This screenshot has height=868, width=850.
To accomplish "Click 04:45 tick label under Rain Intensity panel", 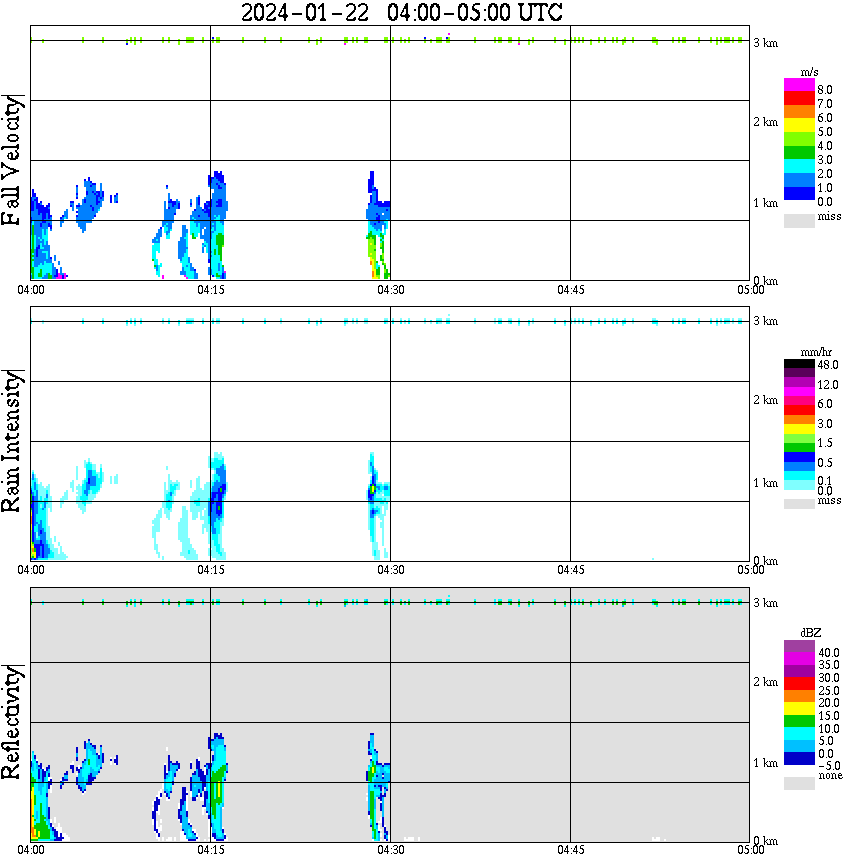I will (570, 570).
